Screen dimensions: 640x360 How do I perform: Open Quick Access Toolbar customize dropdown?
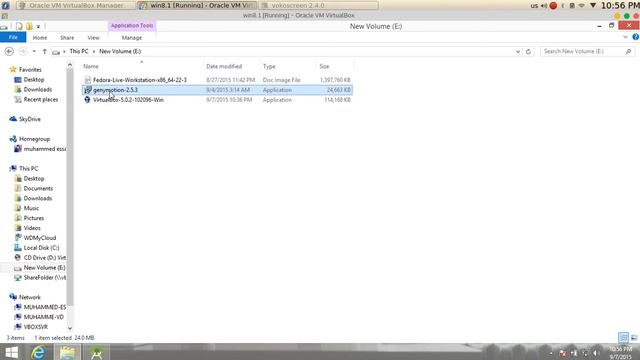coord(38,27)
